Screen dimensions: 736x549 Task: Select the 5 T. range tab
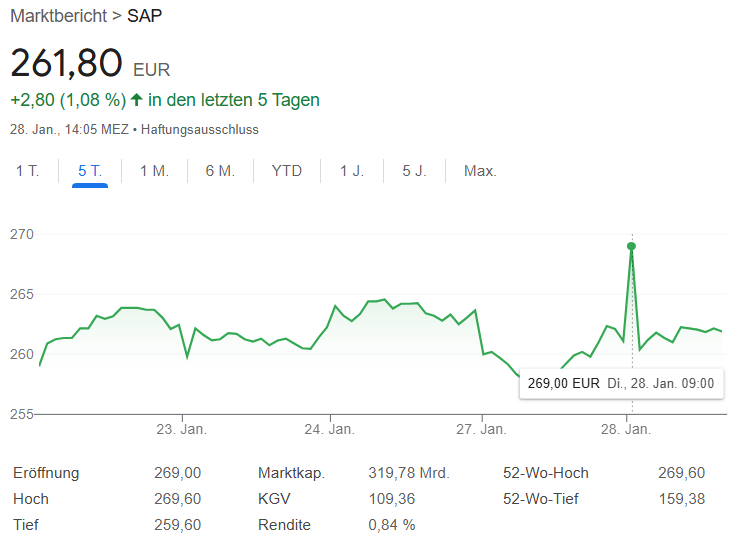tap(90, 171)
